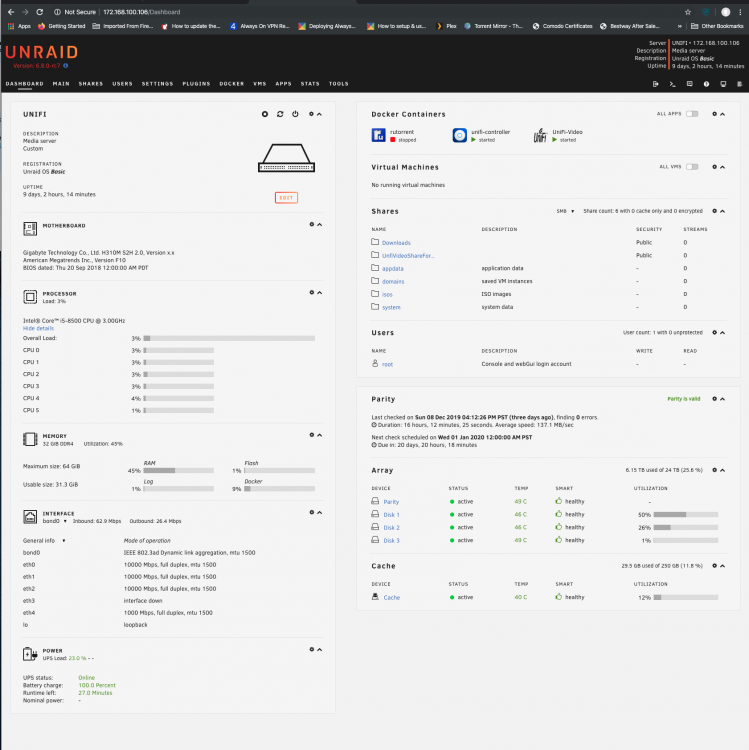
Task: Collapse the Memory section chevron
Action: point(319,435)
